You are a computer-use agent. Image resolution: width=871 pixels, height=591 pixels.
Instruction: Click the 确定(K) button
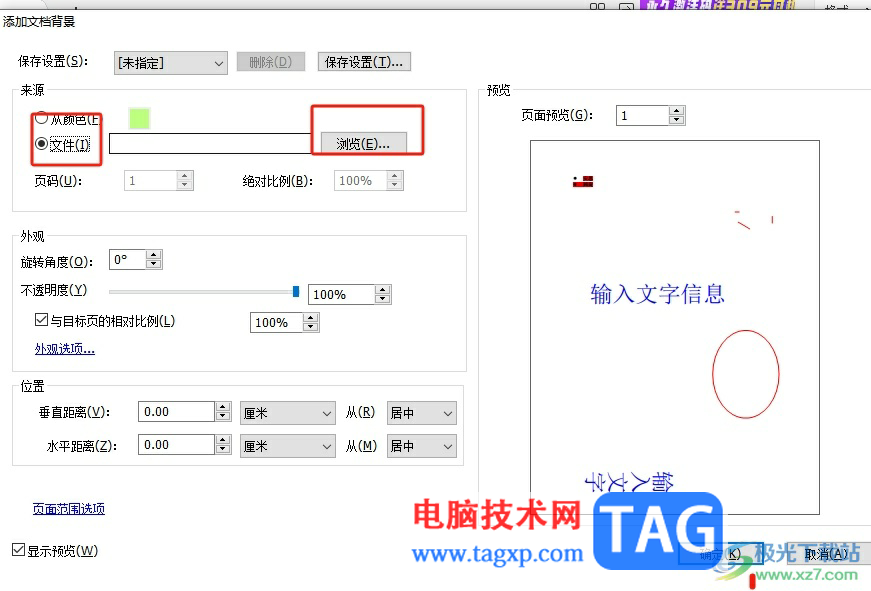tap(720, 554)
